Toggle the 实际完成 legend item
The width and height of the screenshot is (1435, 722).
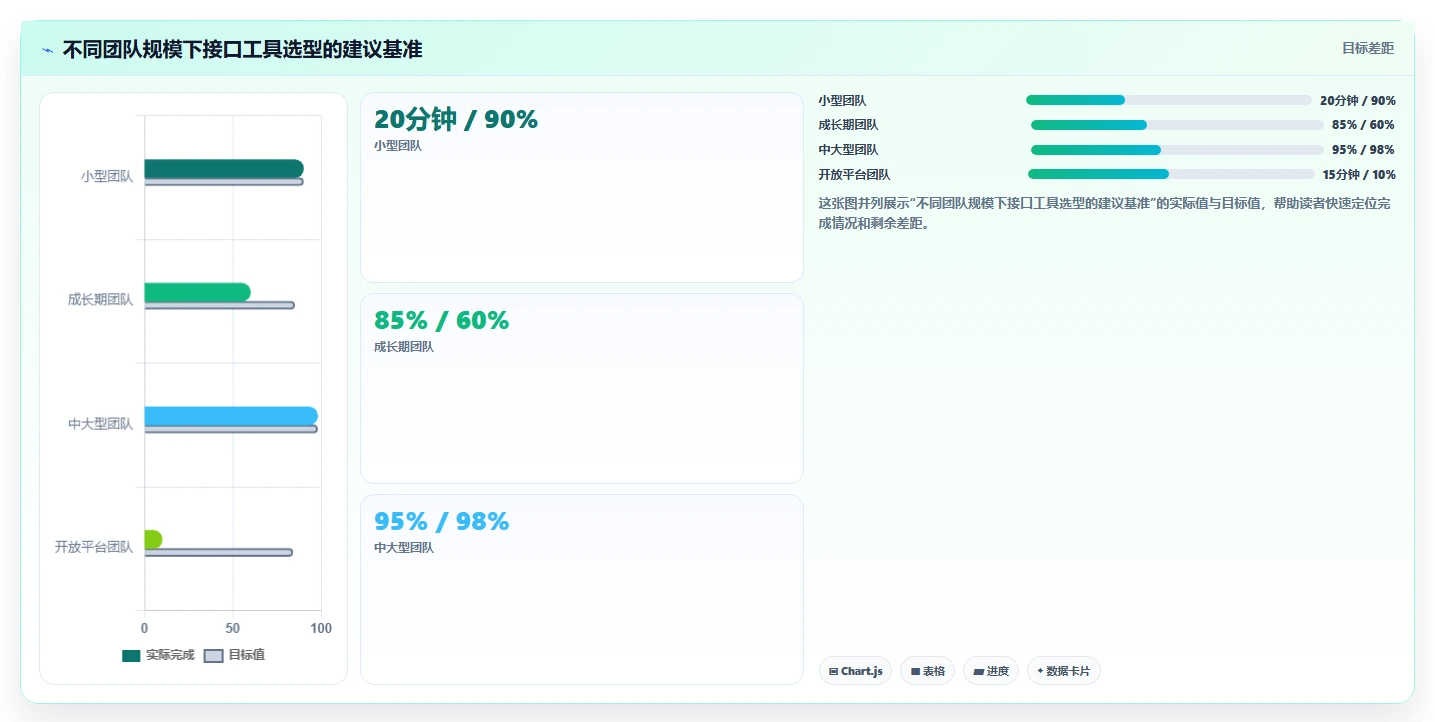[x=158, y=655]
